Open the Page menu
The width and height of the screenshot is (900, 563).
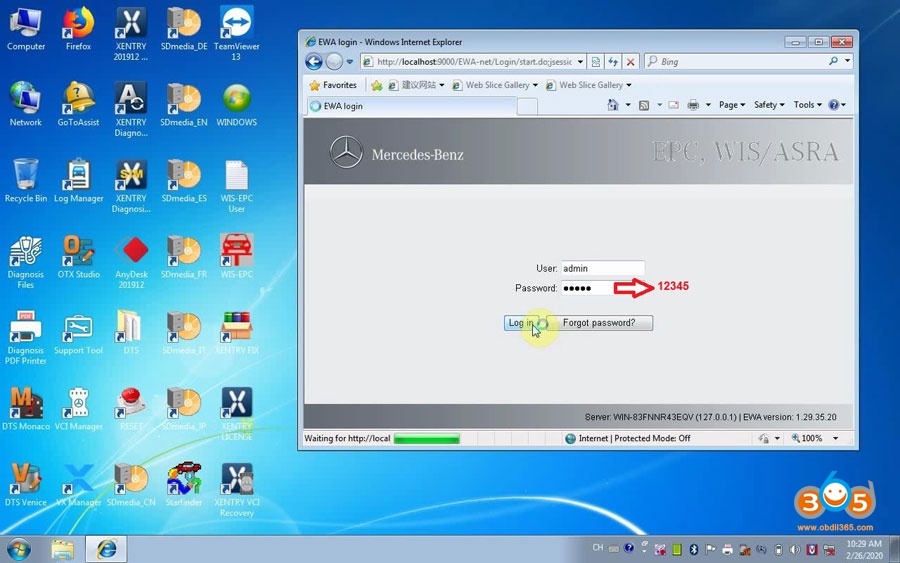pyautogui.click(x=732, y=105)
